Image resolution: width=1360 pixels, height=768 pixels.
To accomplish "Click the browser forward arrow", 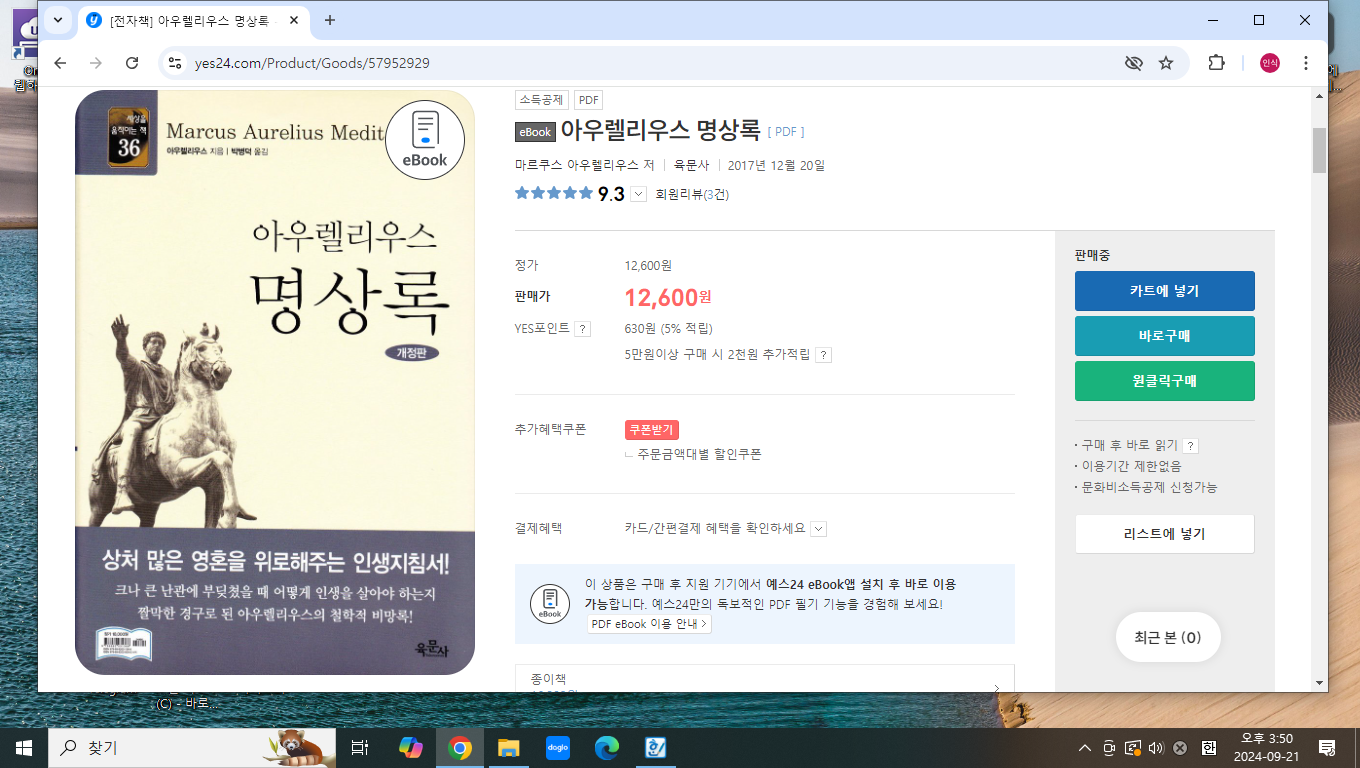I will pyautogui.click(x=96, y=63).
